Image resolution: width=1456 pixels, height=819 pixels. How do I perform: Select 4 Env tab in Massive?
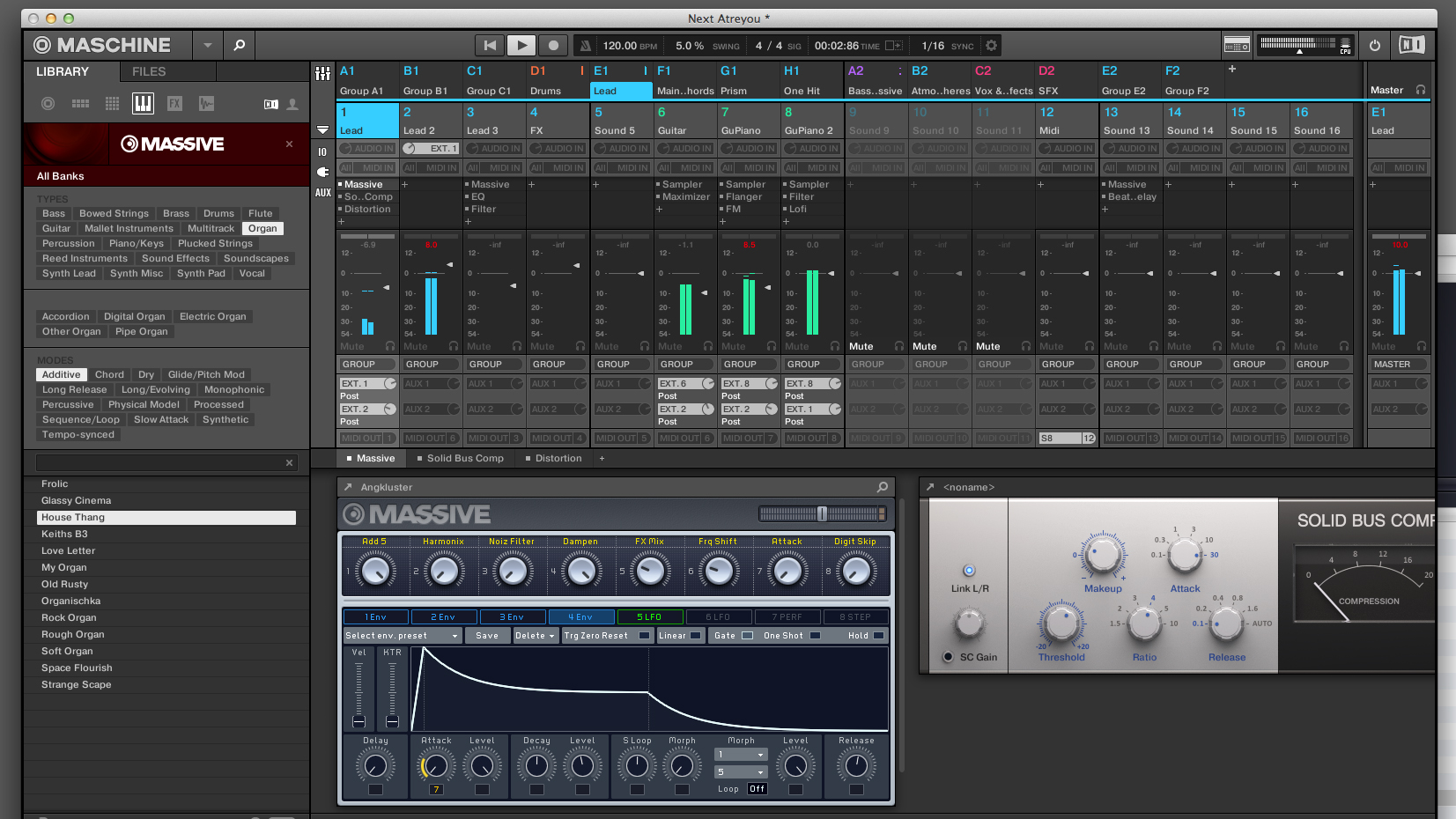(580, 616)
